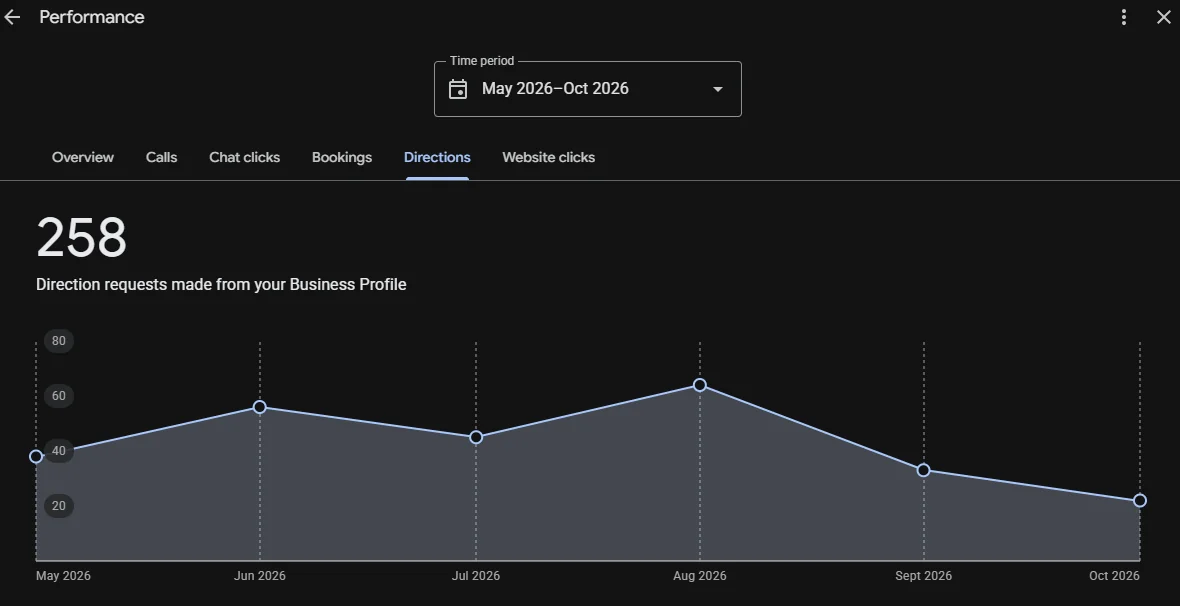Open the Calls tab

tap(162, 157)
